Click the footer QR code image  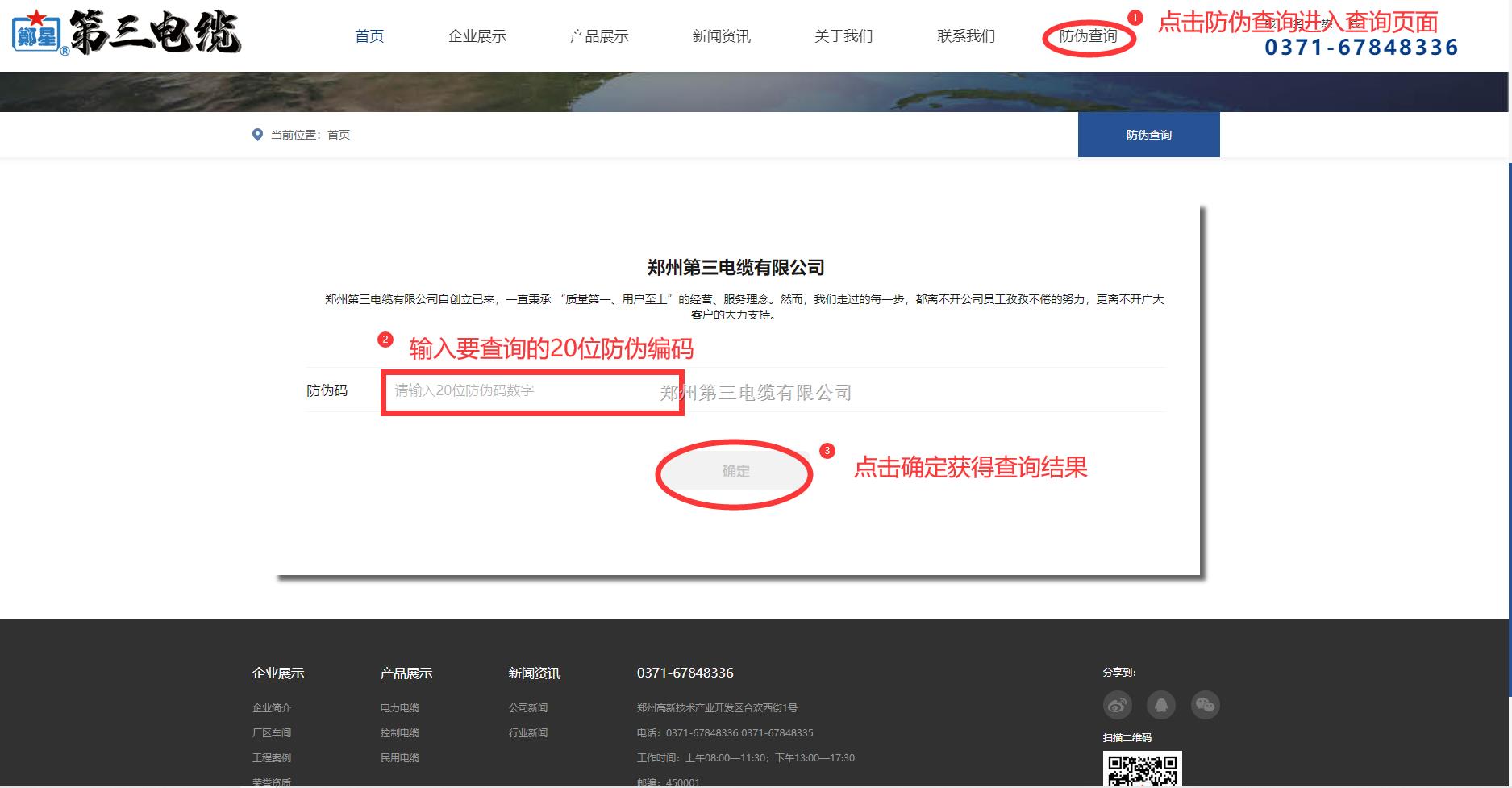click(x=1143, y=769)
